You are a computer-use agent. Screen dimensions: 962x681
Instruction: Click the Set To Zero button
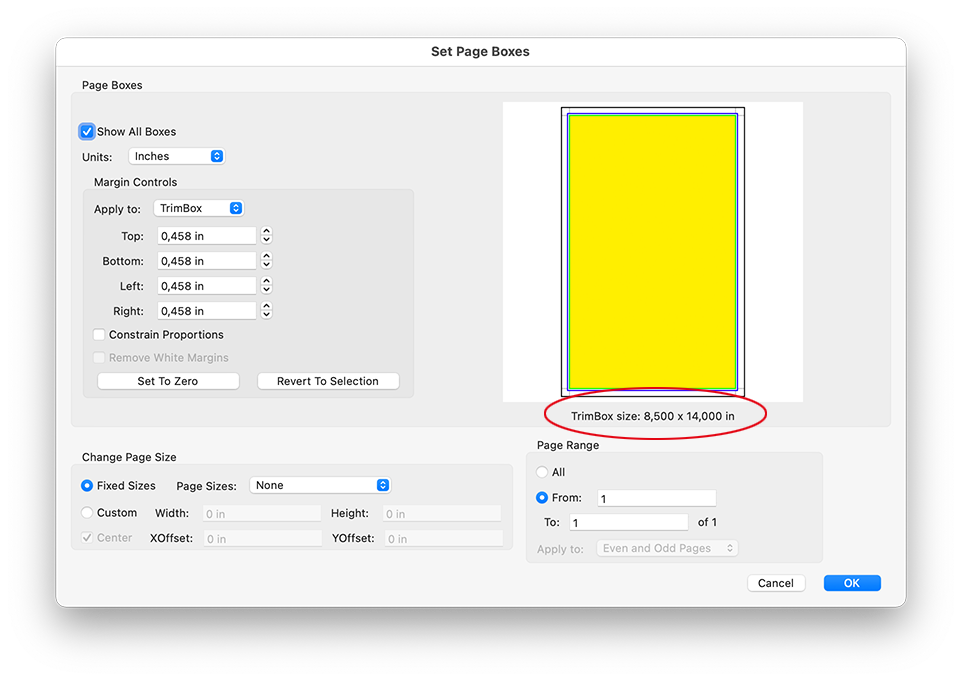(168, 381)
